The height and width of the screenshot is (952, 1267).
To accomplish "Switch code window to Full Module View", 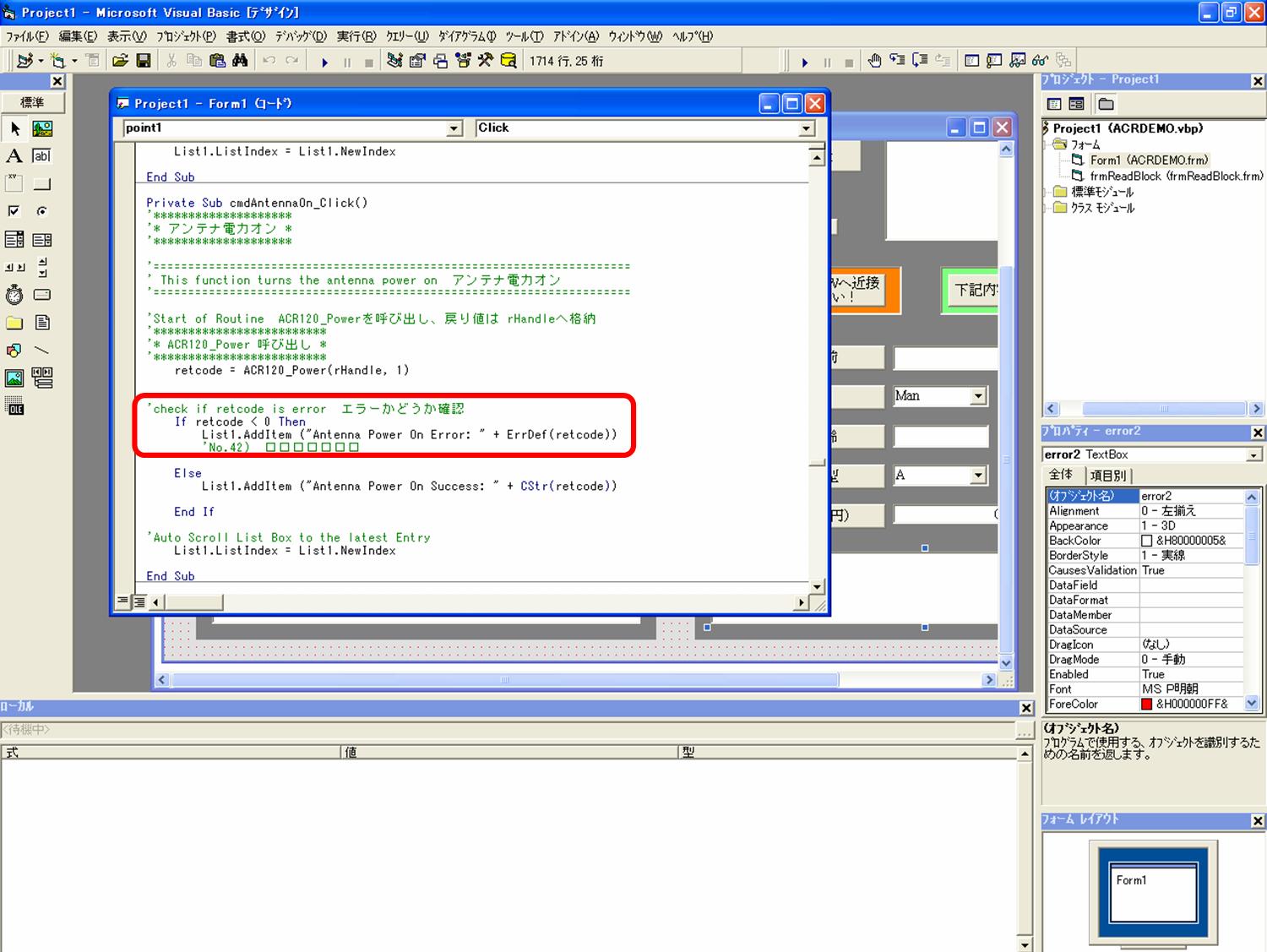I will pos(139,602).
